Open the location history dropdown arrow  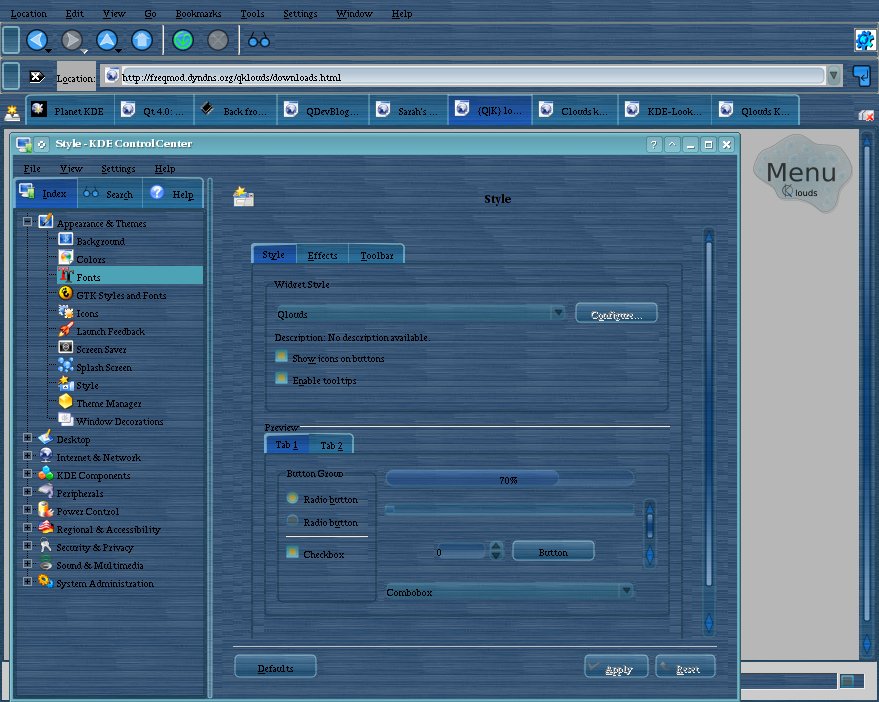pyautogui.click(x=834, y=75)
